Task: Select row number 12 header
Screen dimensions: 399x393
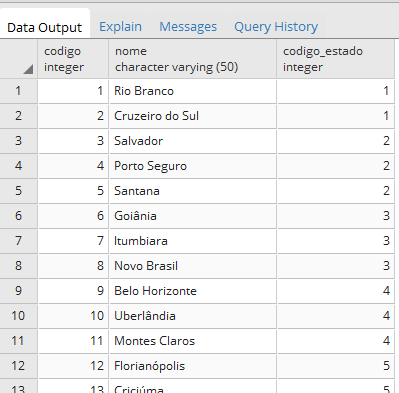Action: pos(18,366)
